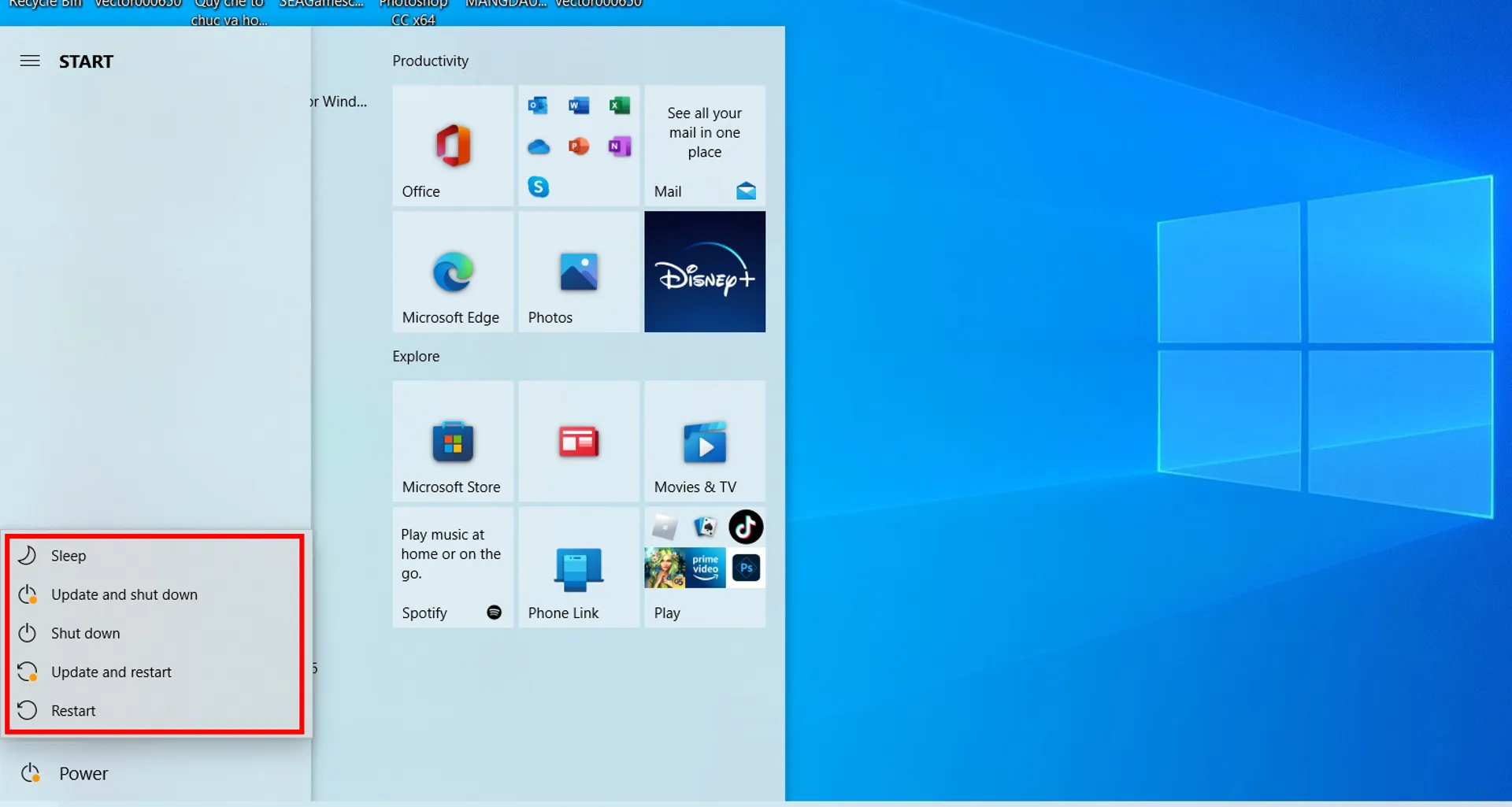Click the Play folder label
1512x807 pixels.
pos(666,613)
